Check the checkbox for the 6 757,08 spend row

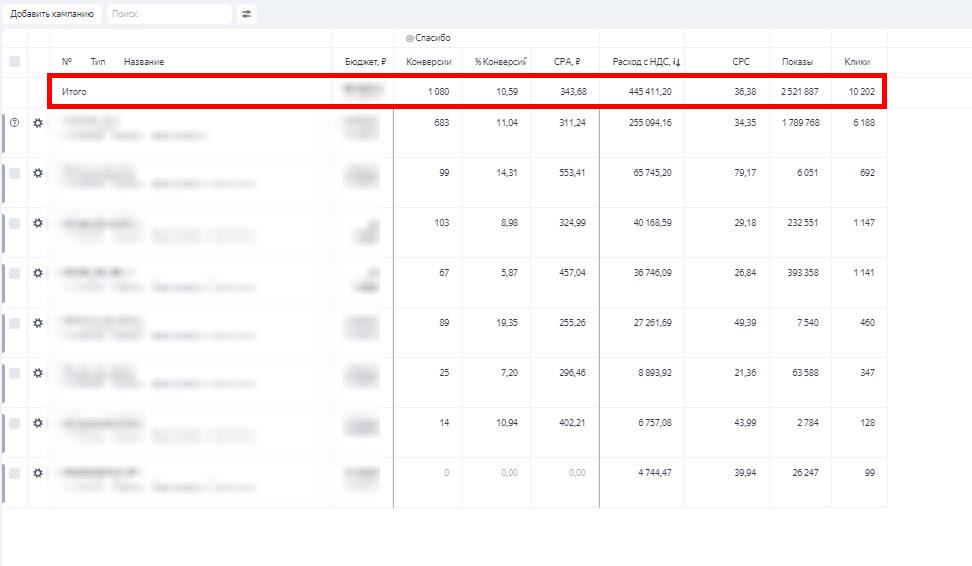(14, 423)
